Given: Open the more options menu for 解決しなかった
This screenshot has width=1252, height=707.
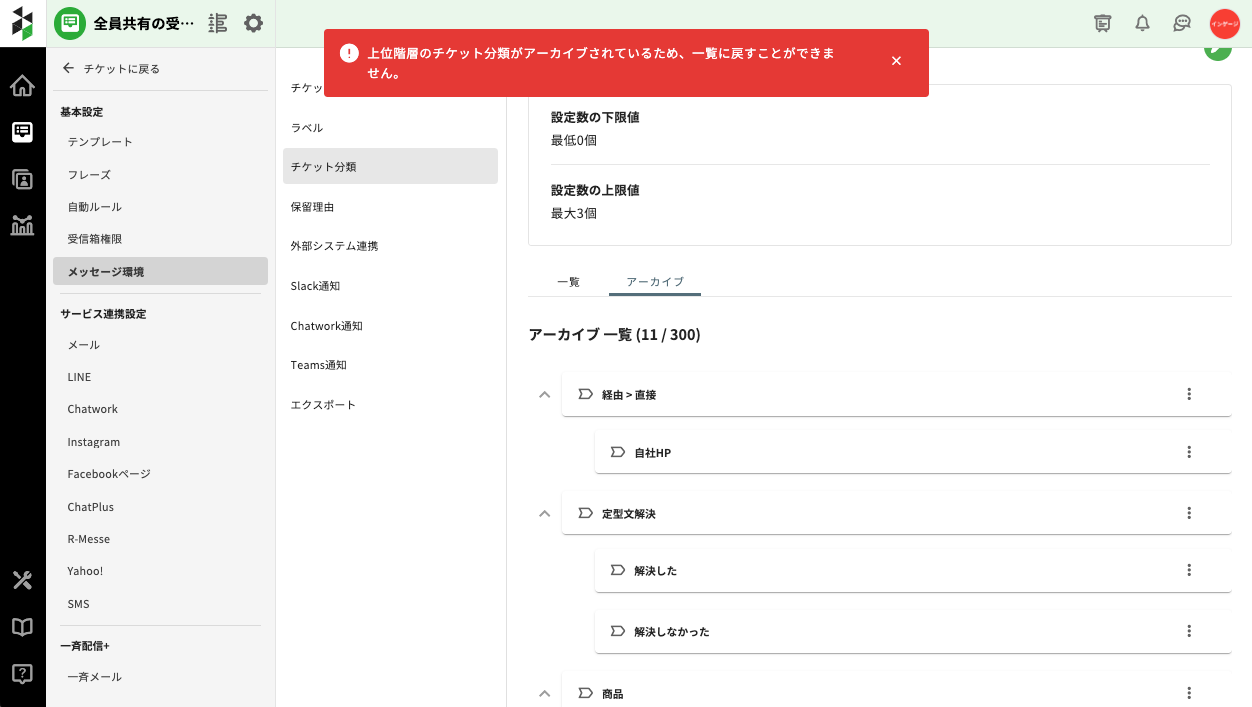Looking at the screenshot, I should tap(1189, 631).
